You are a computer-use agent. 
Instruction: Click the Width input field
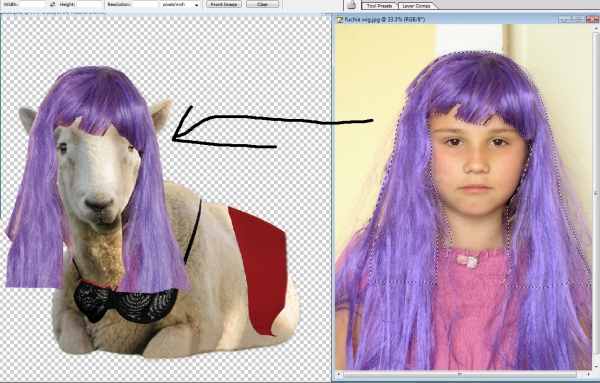[x=32, y=5]
